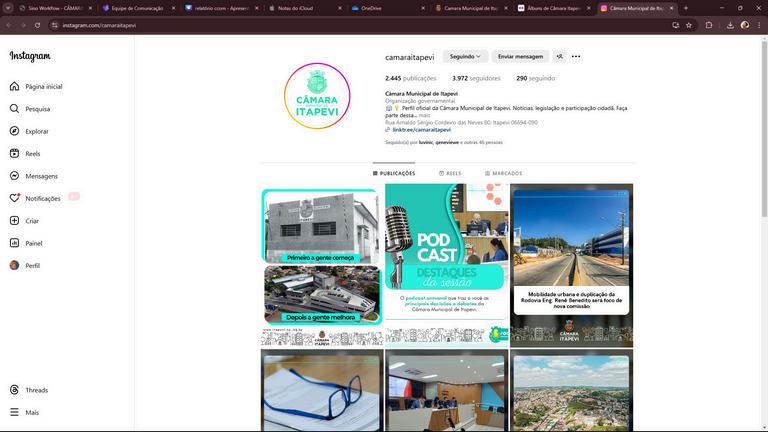The width and height of the screenshot is (768, 432).
Task: Open Reels from the sidebar
Action: (25, 154)
